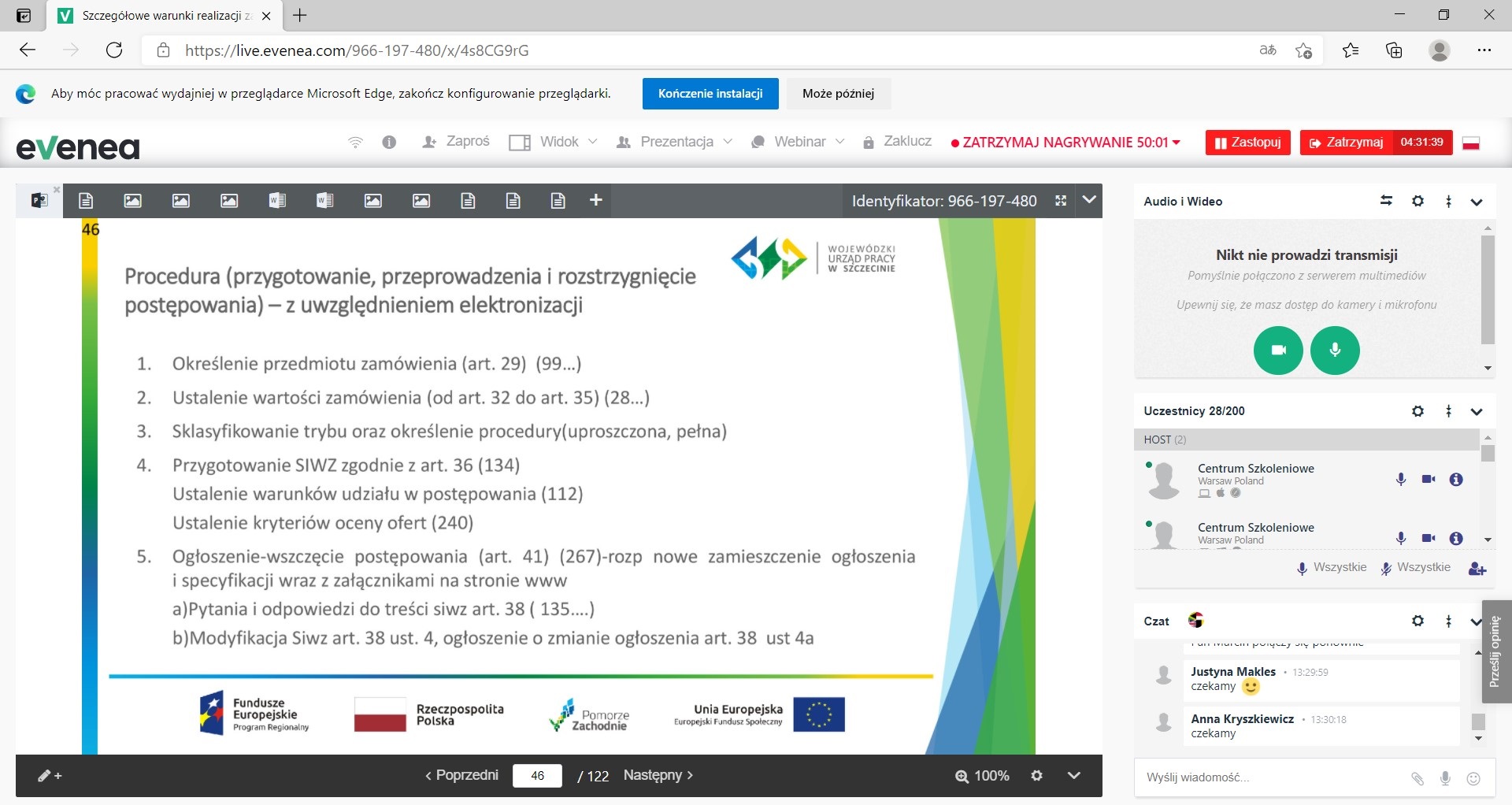
Task: Click Kończenie instalacji button
Action: (x=710, y=94)
